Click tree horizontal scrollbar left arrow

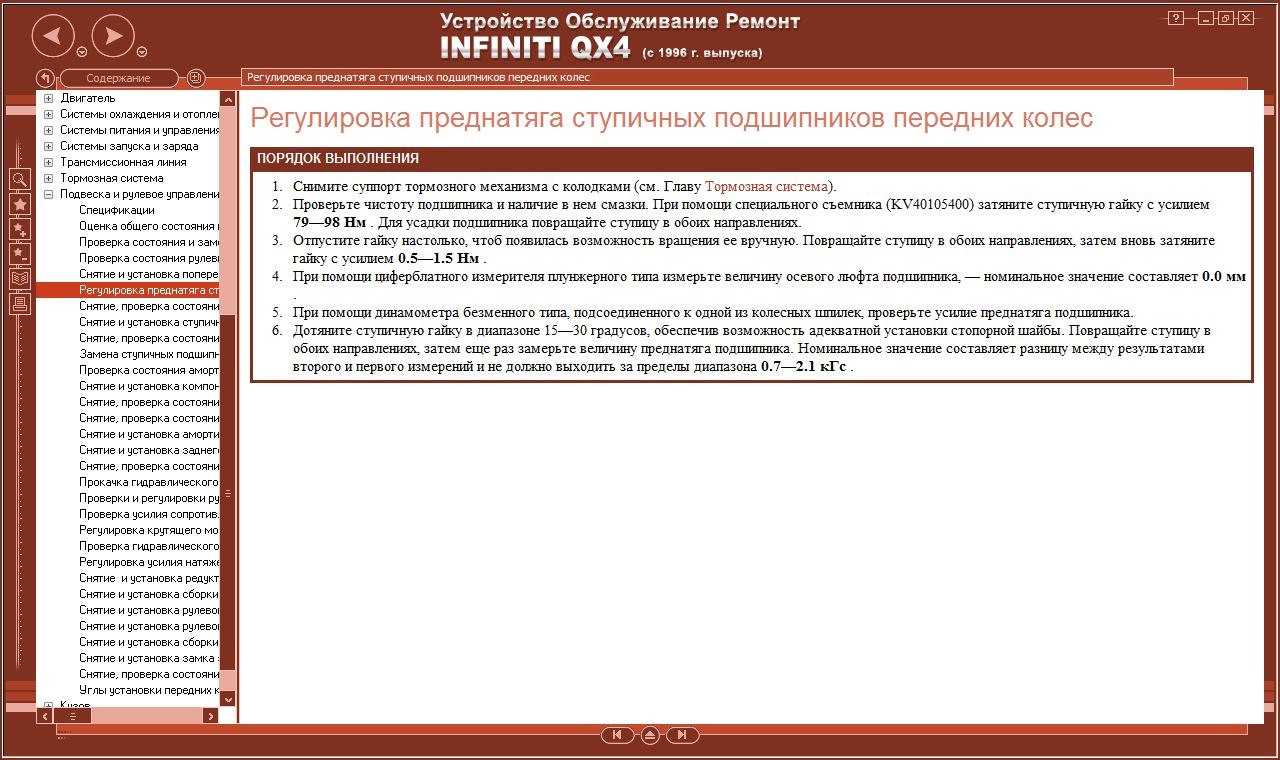(x=45, y=716)
